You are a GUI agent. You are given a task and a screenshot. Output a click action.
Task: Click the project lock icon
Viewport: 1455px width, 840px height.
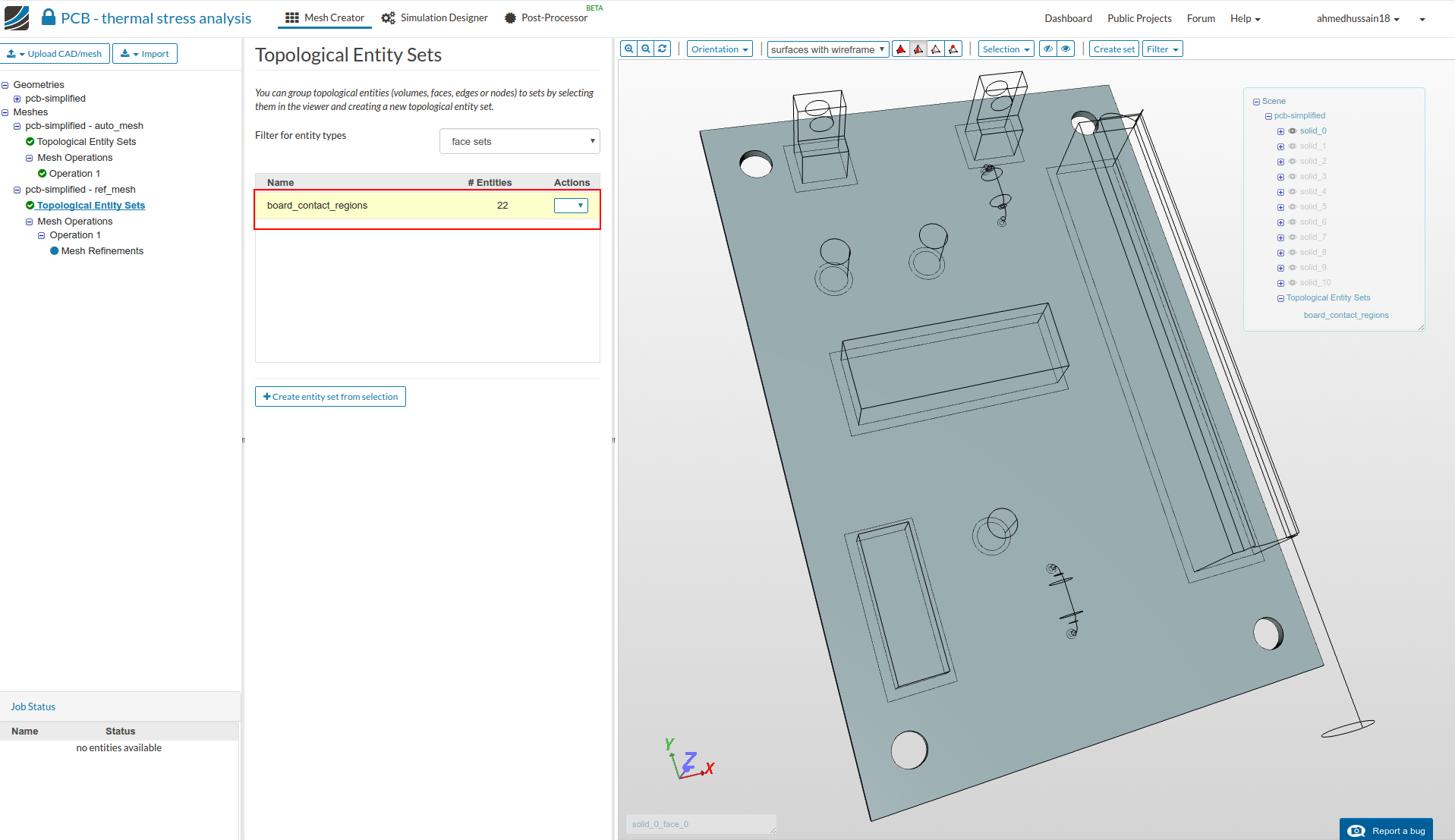pos(48,17)
